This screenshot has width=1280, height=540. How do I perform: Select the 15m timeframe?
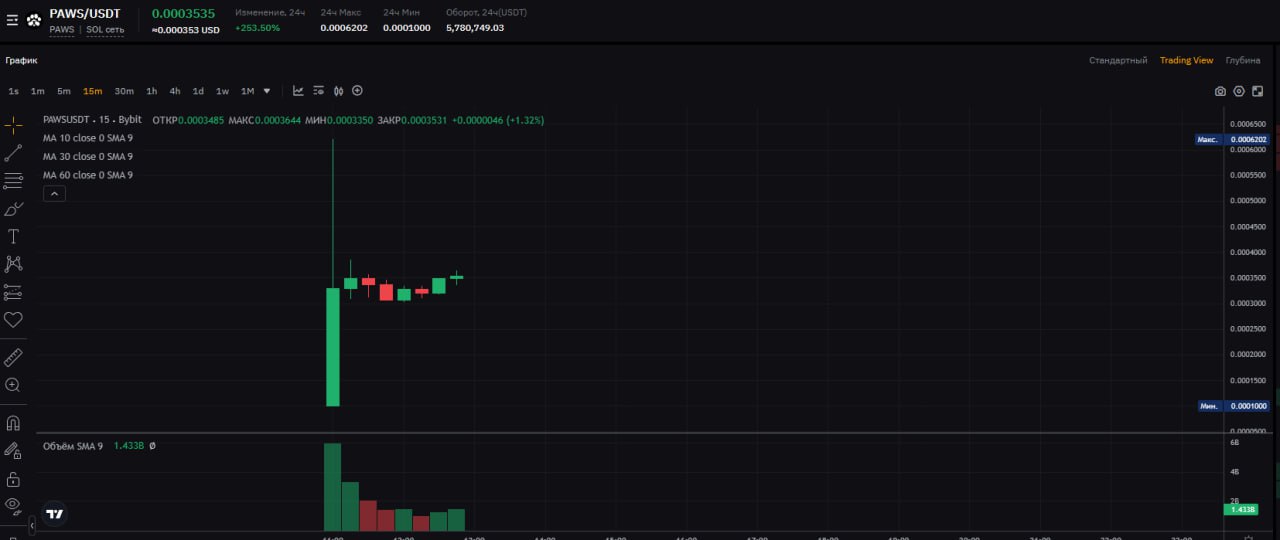tap(93, 91)
